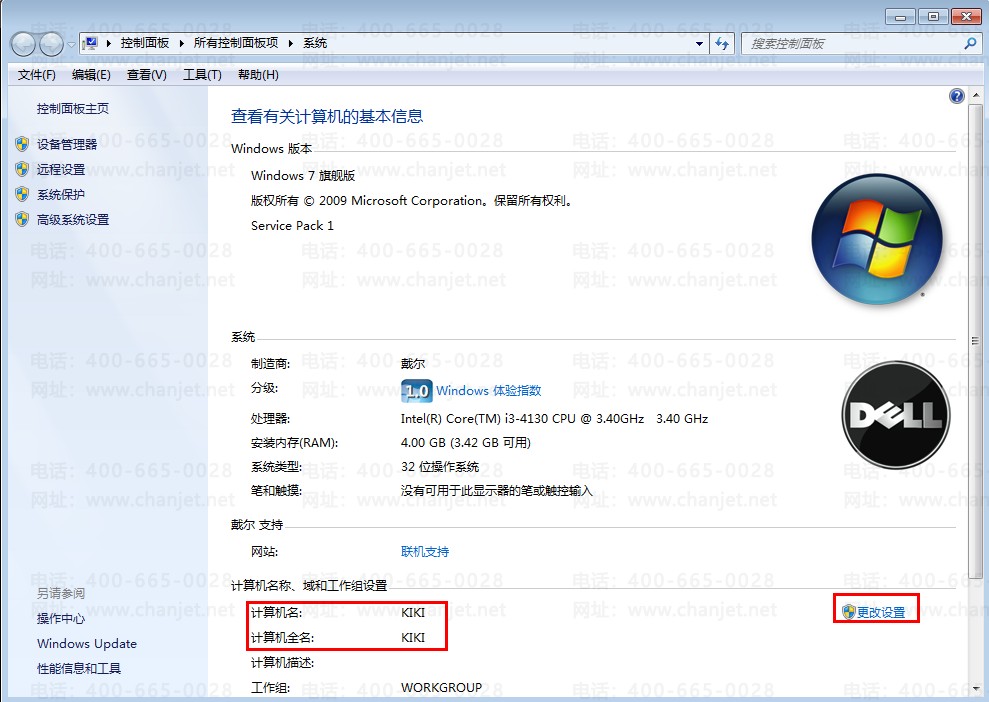Click the vertical scrollbar thumb
The image size is (989, 702).
pyautogui.click(x=976, y=341)
